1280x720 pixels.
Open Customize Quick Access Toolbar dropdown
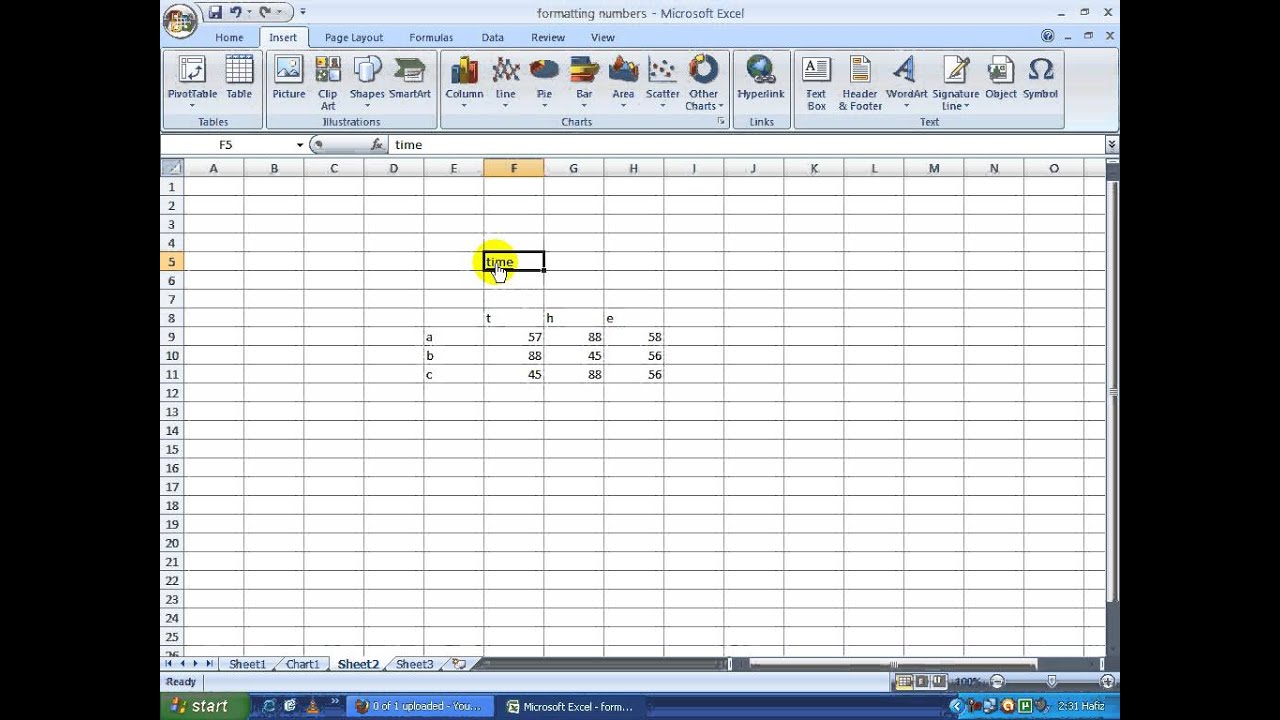click(303, 13)
